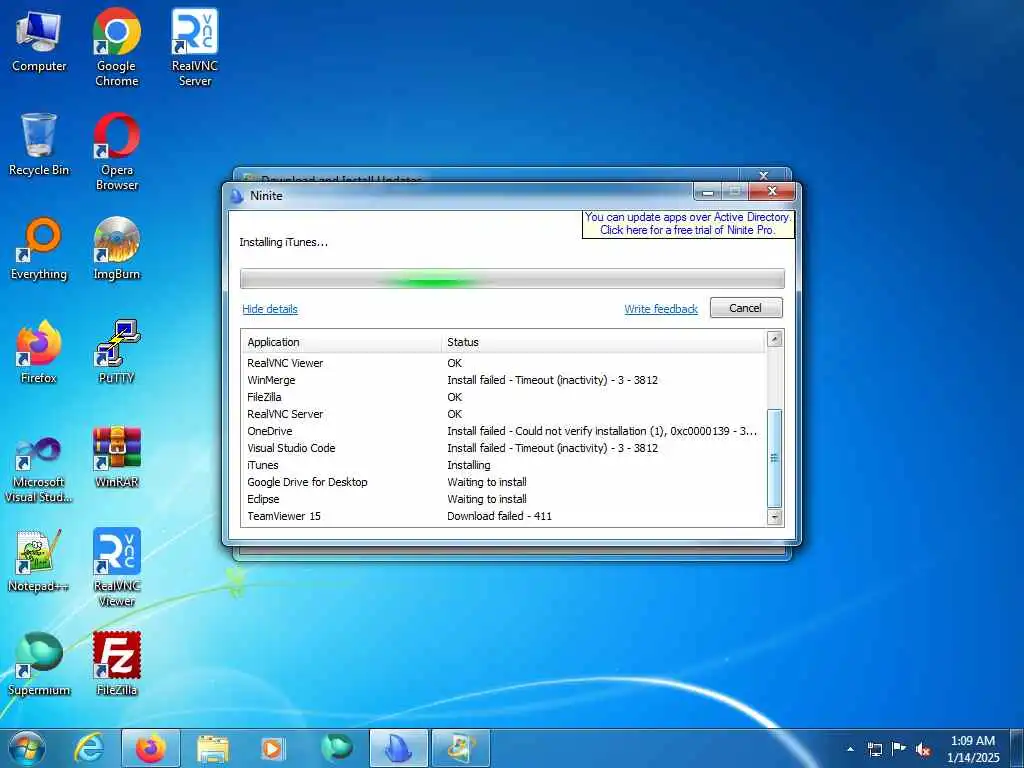Image resolution: width=1024 pixels, height=768 pixels.
Task: Switch to Firefox in the taskbar
Action: (150, 748)
